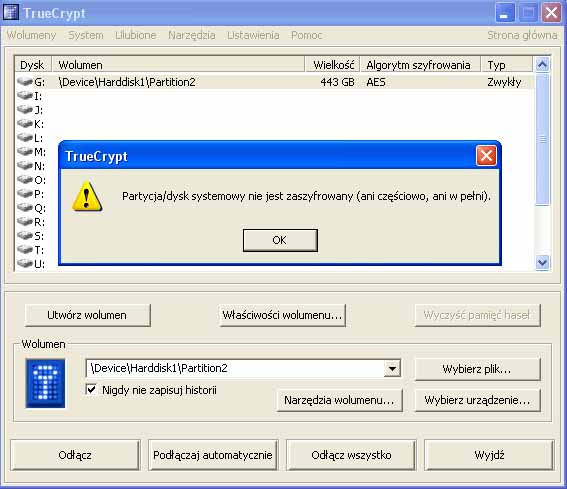567x489 pixels.
Task: Select drive T: icon in list
Action: pyautogui.click(x=25, y=250)
